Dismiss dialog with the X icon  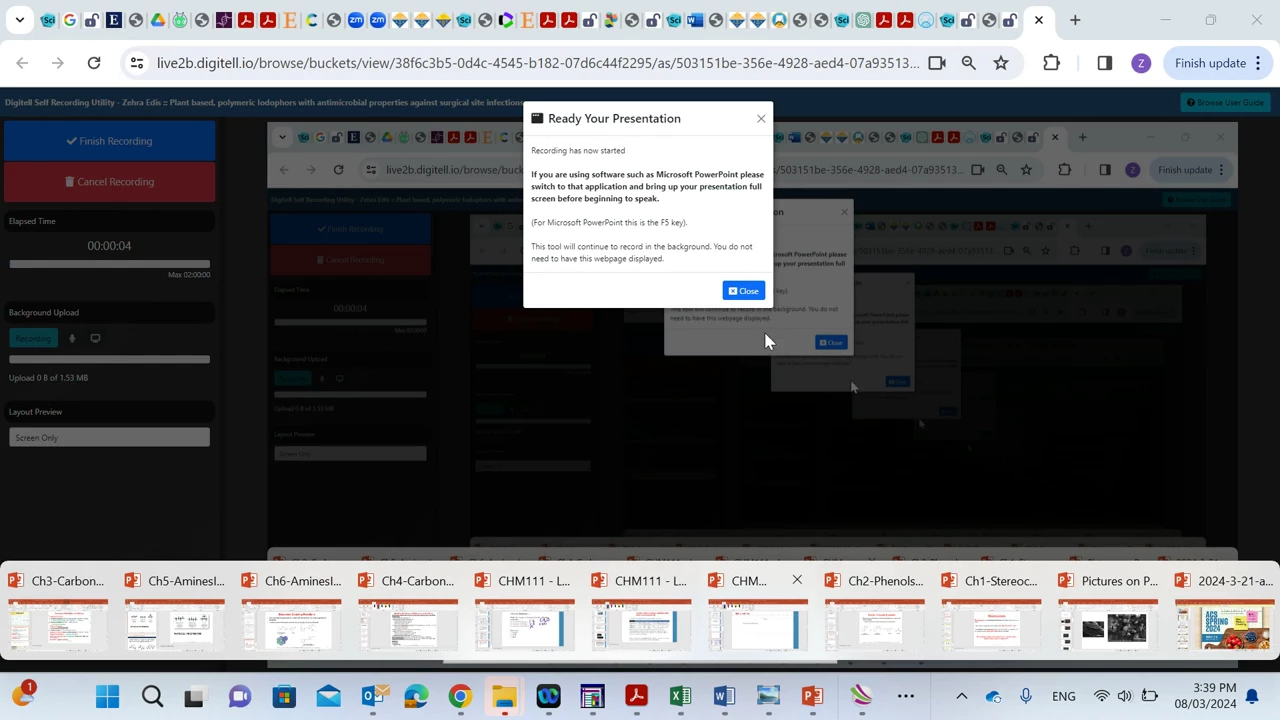coord(761,119)
